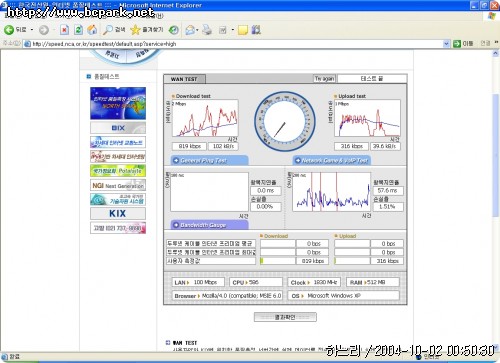Open the Mail envelope toolbar icon

point(190,30)
